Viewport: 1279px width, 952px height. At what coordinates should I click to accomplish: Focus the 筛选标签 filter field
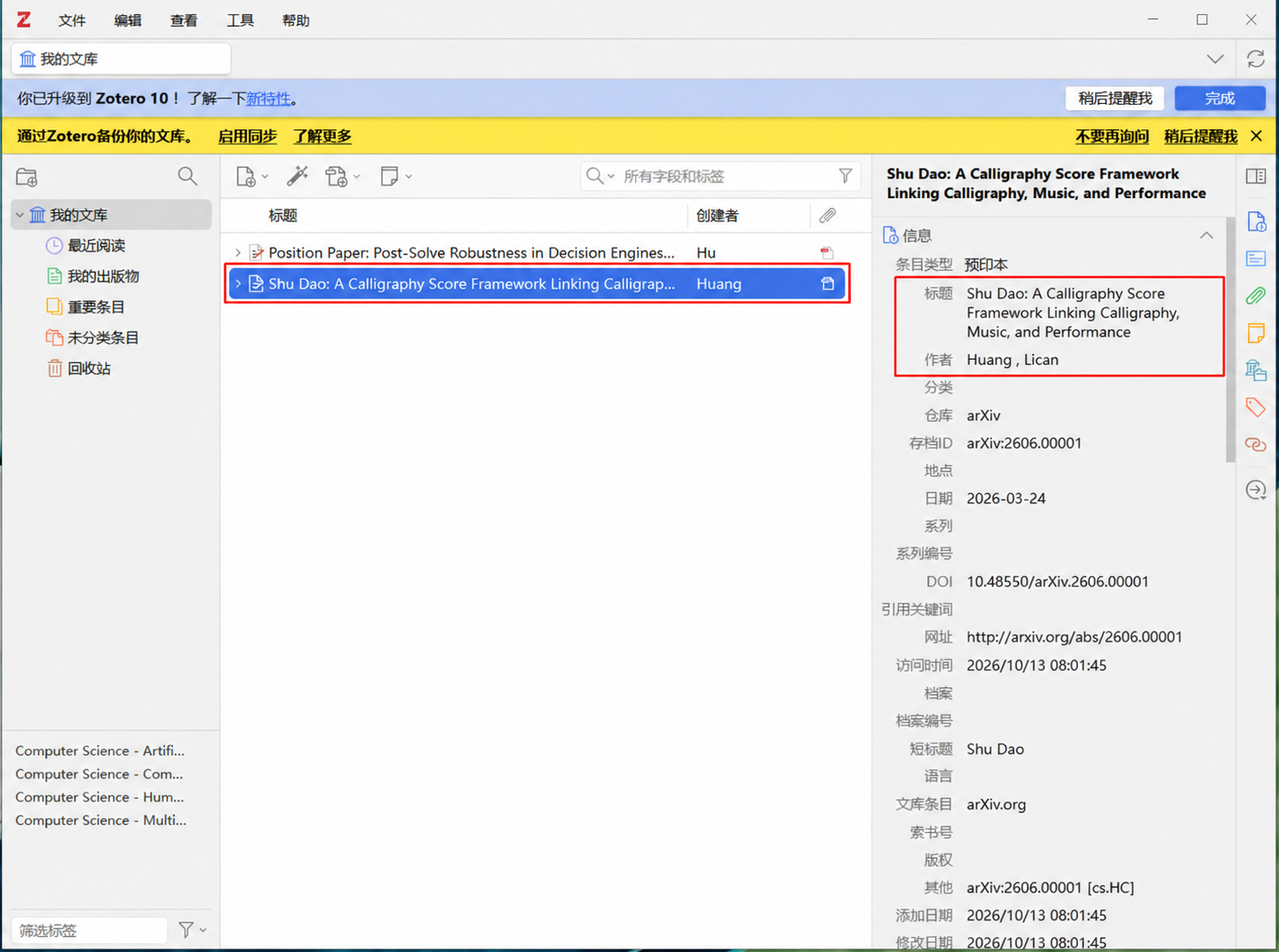point(89,930)
